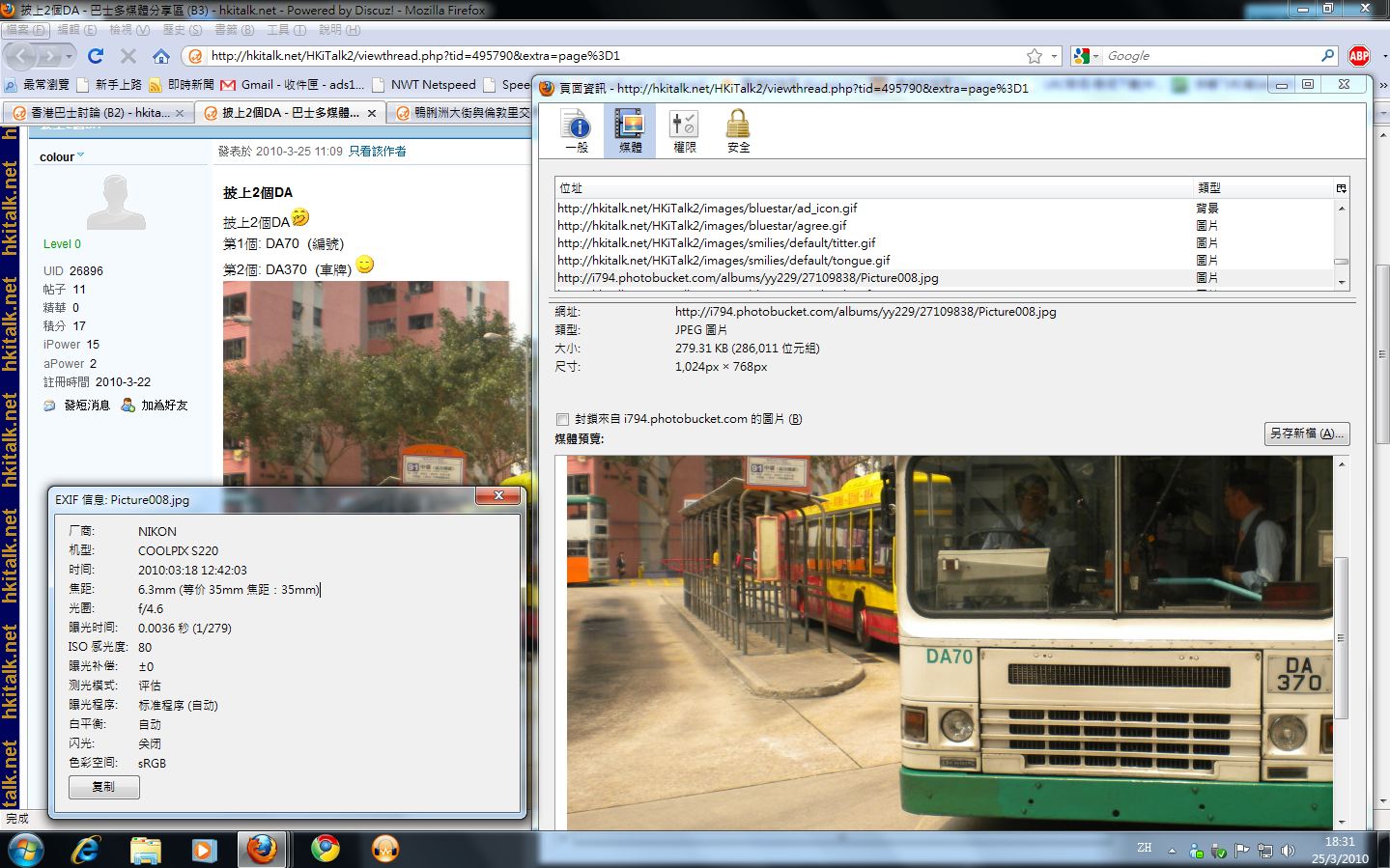Close the 香港巴士討論 (B2) tab
Viewport: 1390px width, 868px height.
click(180, 113)
